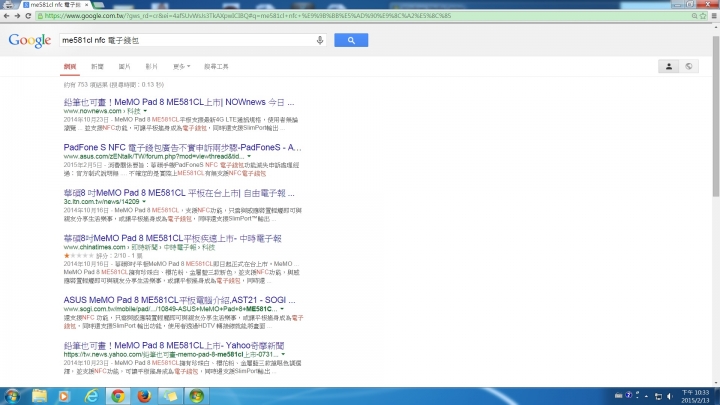Open the Chrome menu hamburger icon

tap(714, 16)
